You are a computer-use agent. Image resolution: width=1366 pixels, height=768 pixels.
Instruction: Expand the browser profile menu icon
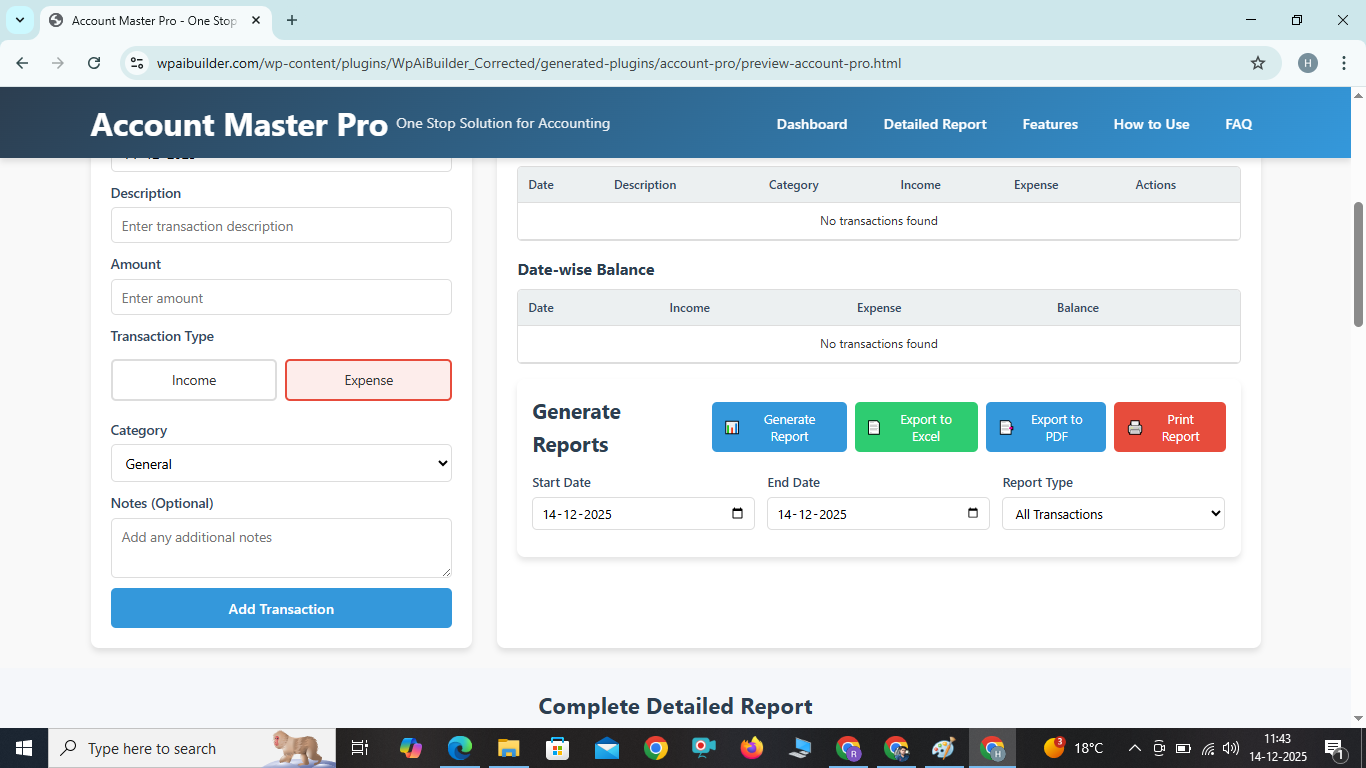pyautogui.click(x=1307, y=62)
